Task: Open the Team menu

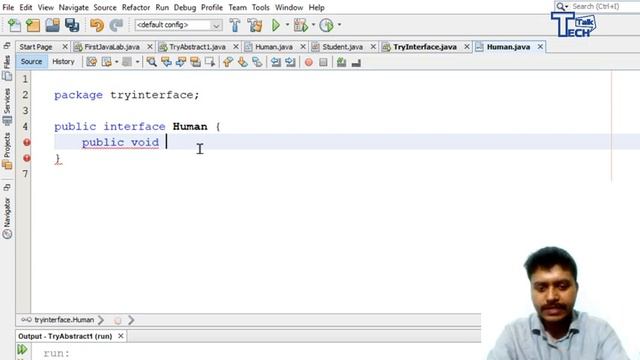Action: coord(237,7)
